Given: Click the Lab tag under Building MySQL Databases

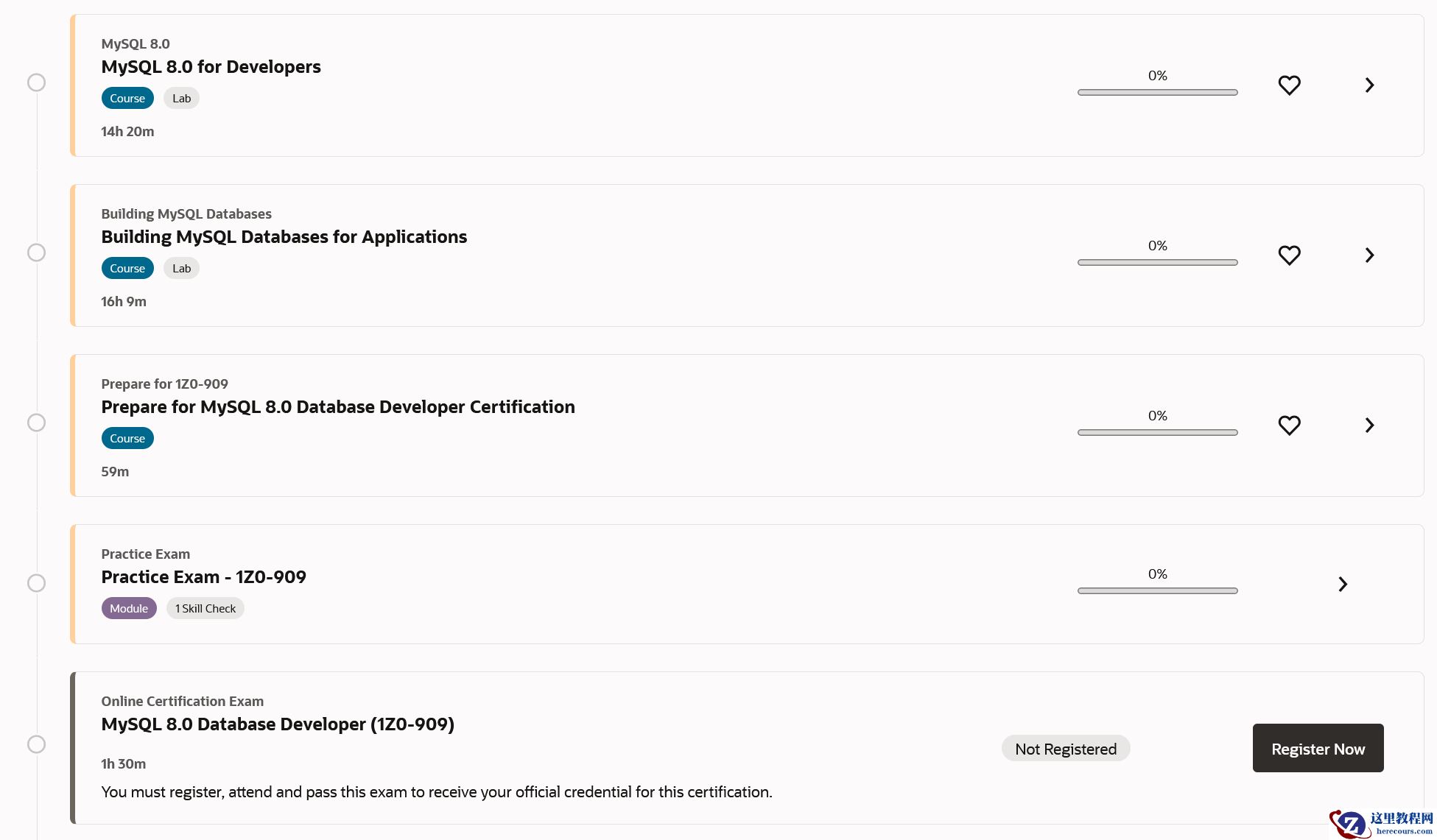Looking at the screenshot, I should click(x=181, y=269).
